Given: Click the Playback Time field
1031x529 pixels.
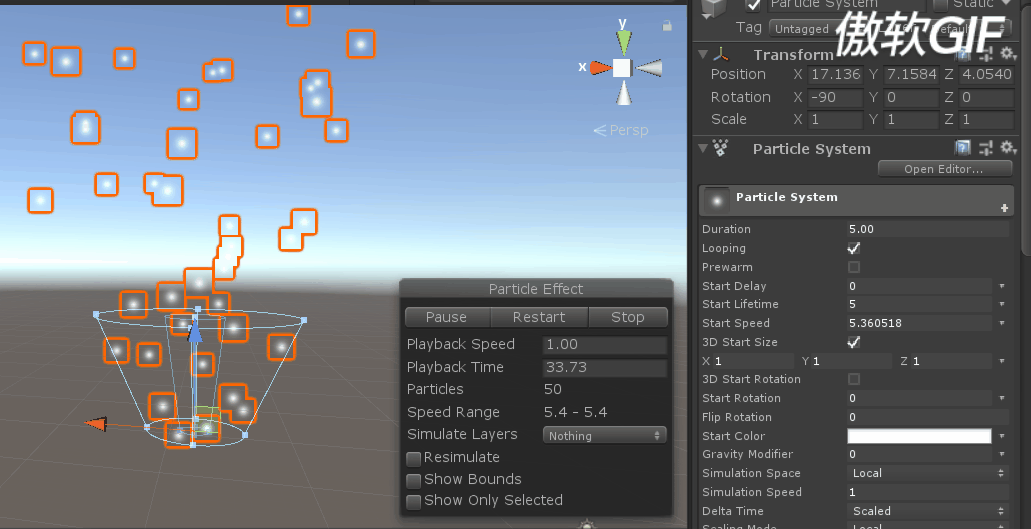Looking at the screenshot, I should click(605, 367).
